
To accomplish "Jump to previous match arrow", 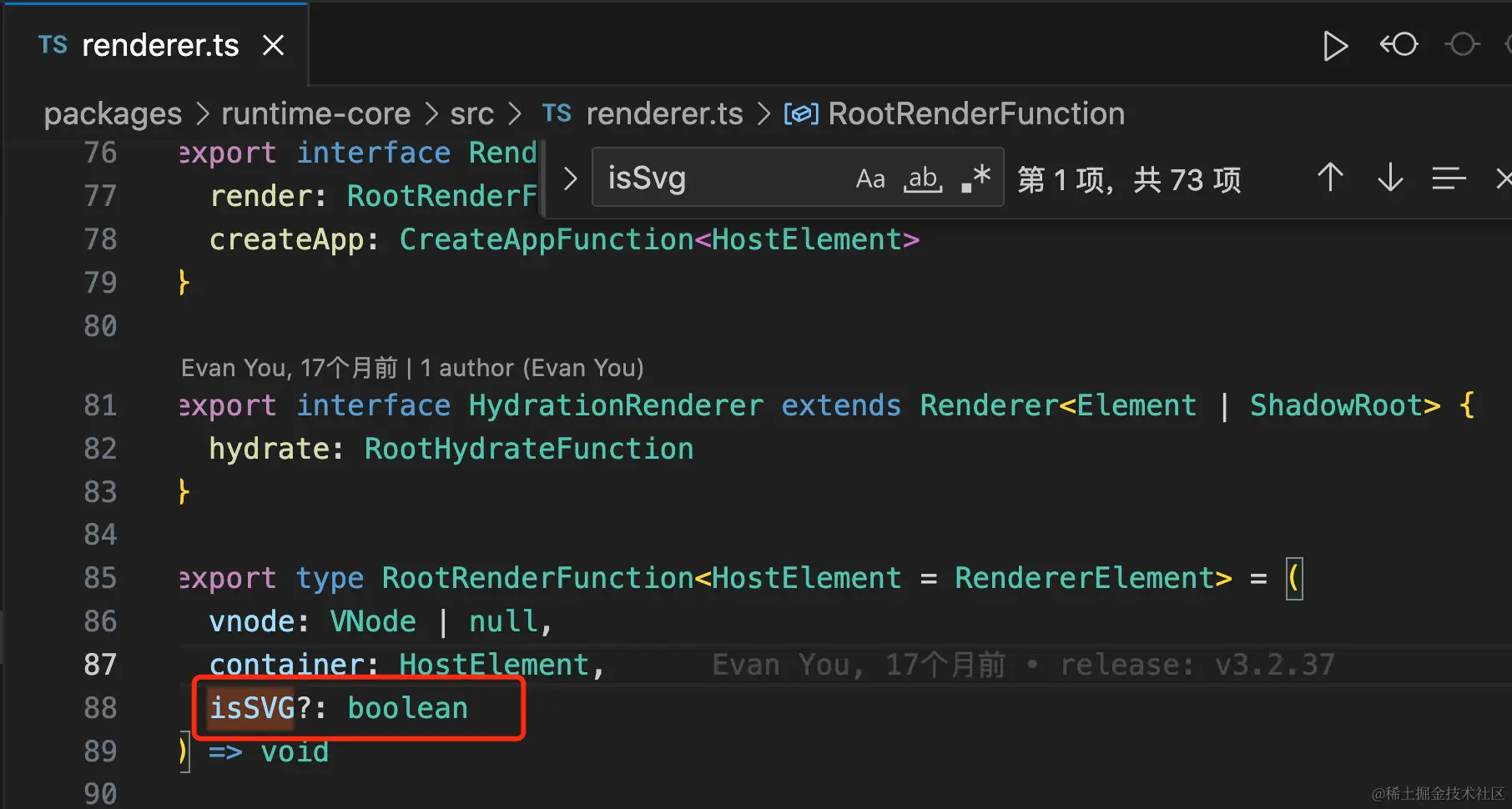I will pos(1330,178).
